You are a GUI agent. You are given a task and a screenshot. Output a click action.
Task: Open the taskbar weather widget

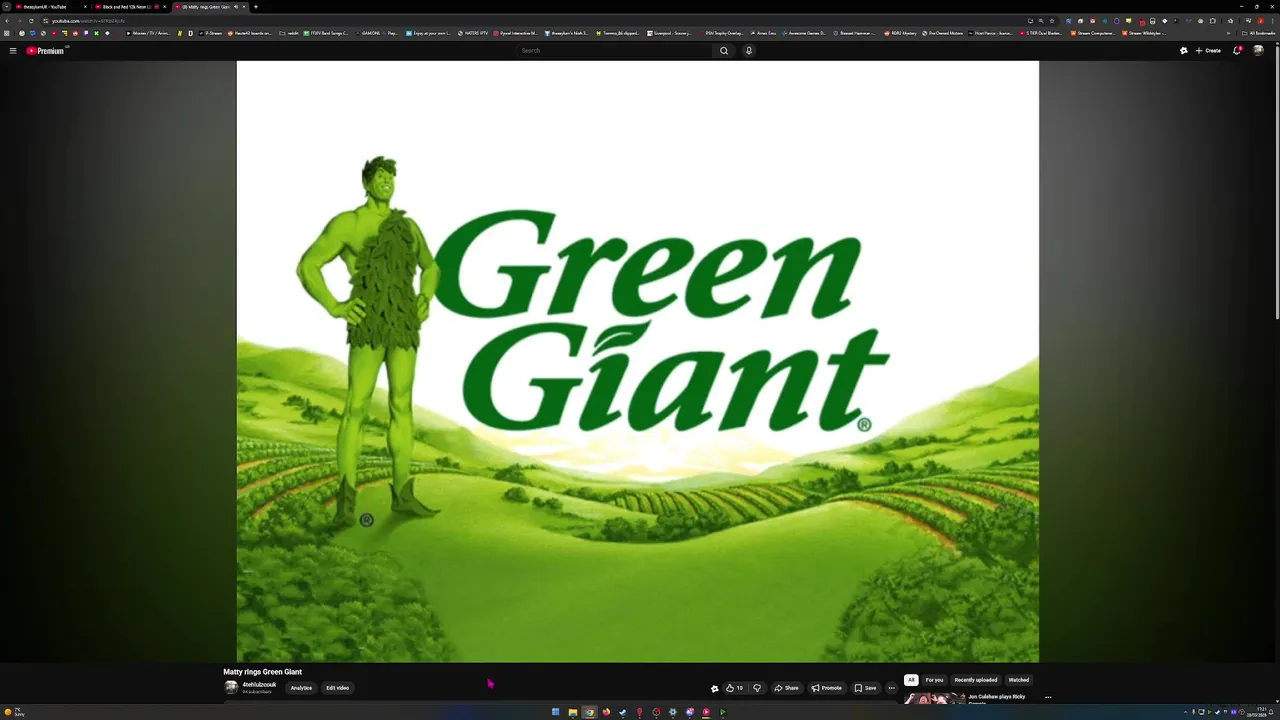pos(14,712)
